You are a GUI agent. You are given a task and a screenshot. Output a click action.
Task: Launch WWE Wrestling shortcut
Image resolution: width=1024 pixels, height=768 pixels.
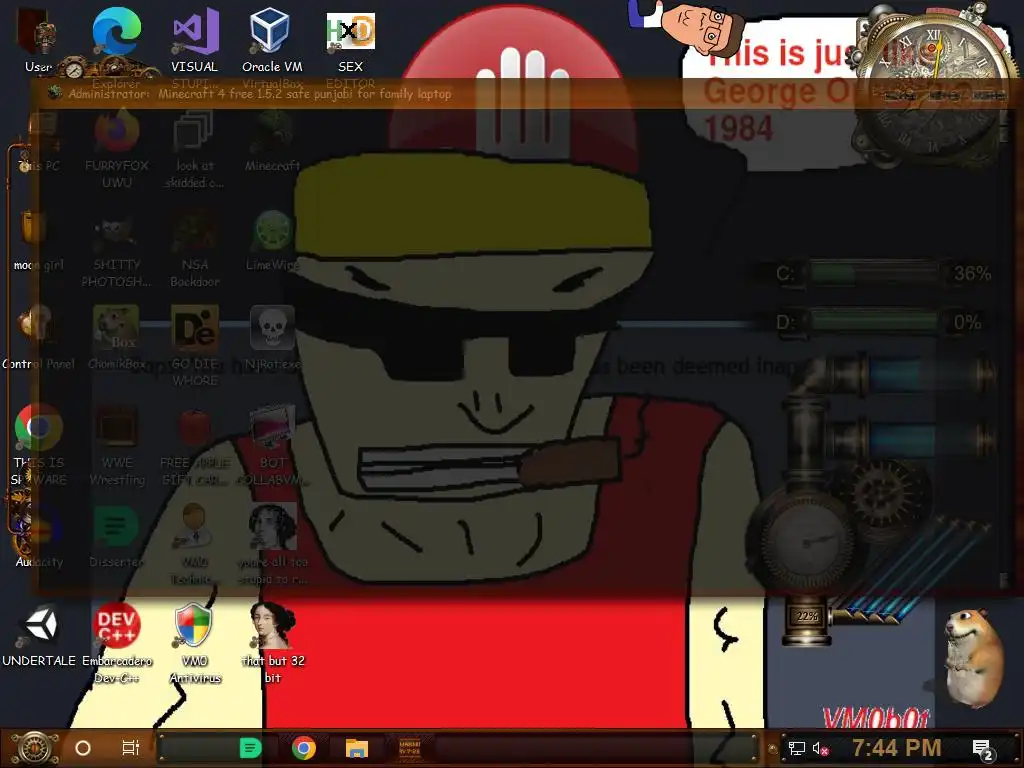pyautogui.click(x=117, y=445)
